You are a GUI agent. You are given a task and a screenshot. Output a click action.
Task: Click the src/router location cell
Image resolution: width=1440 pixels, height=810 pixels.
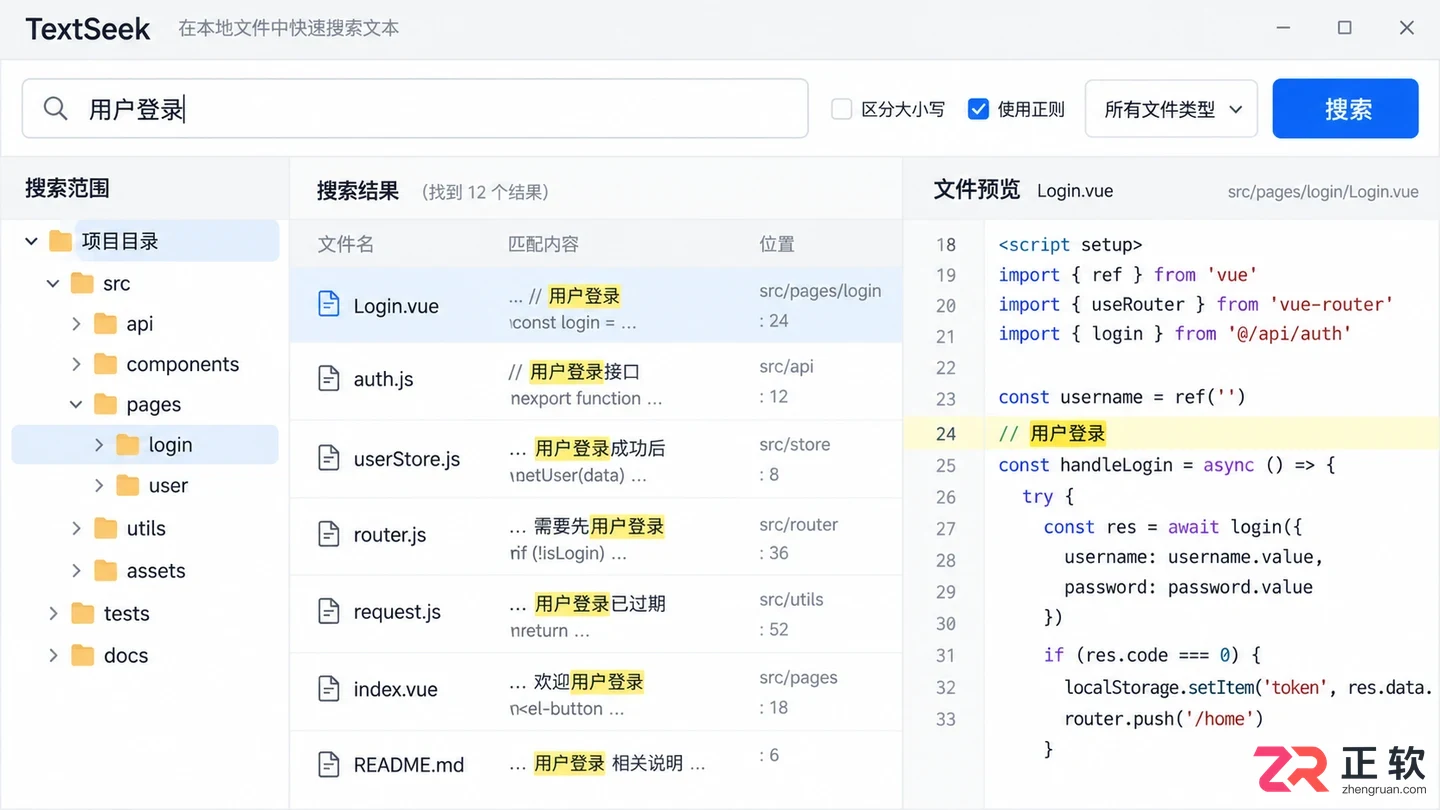pos(798,524)
